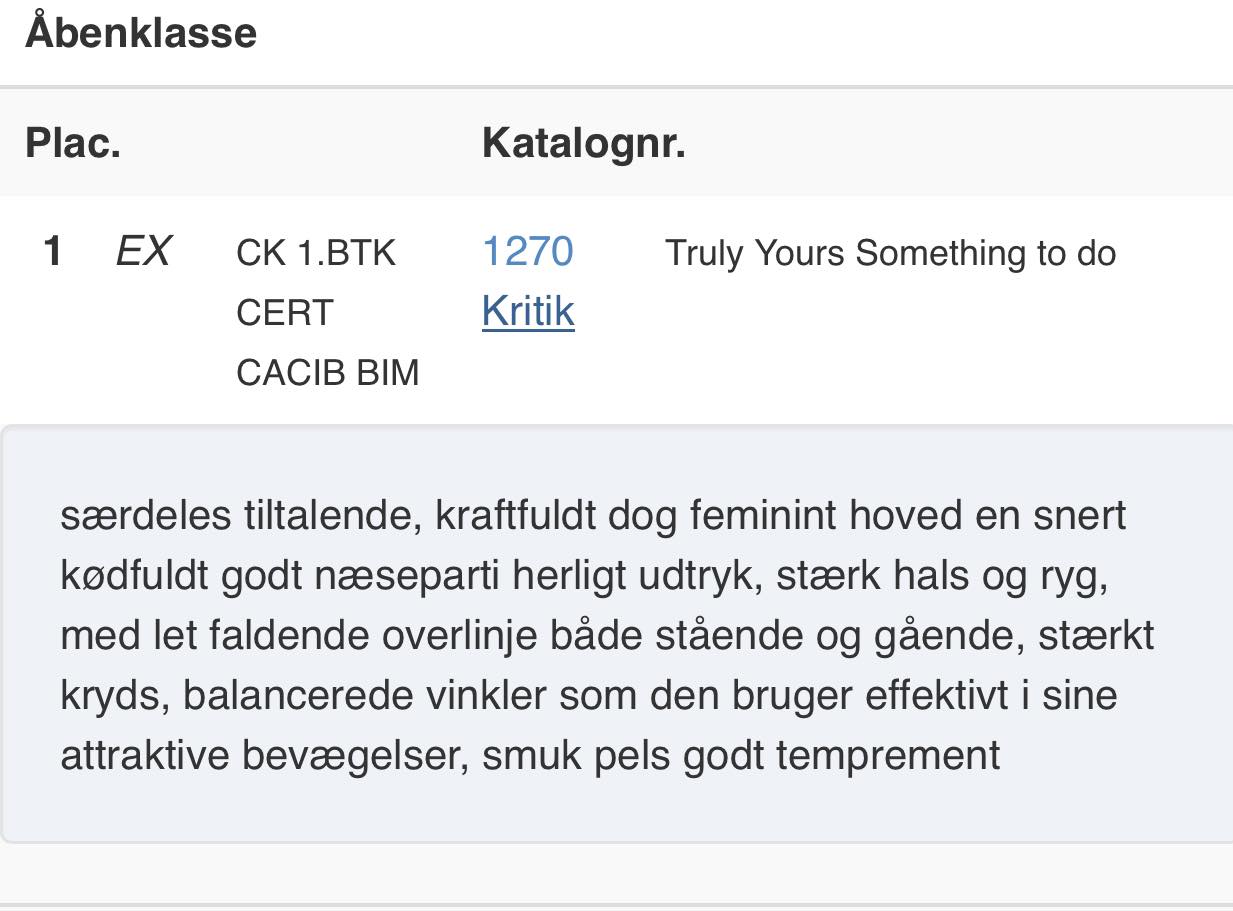Open catalogue number 1270 link
The image size is (1233, 911).
[x=527, y=251]
